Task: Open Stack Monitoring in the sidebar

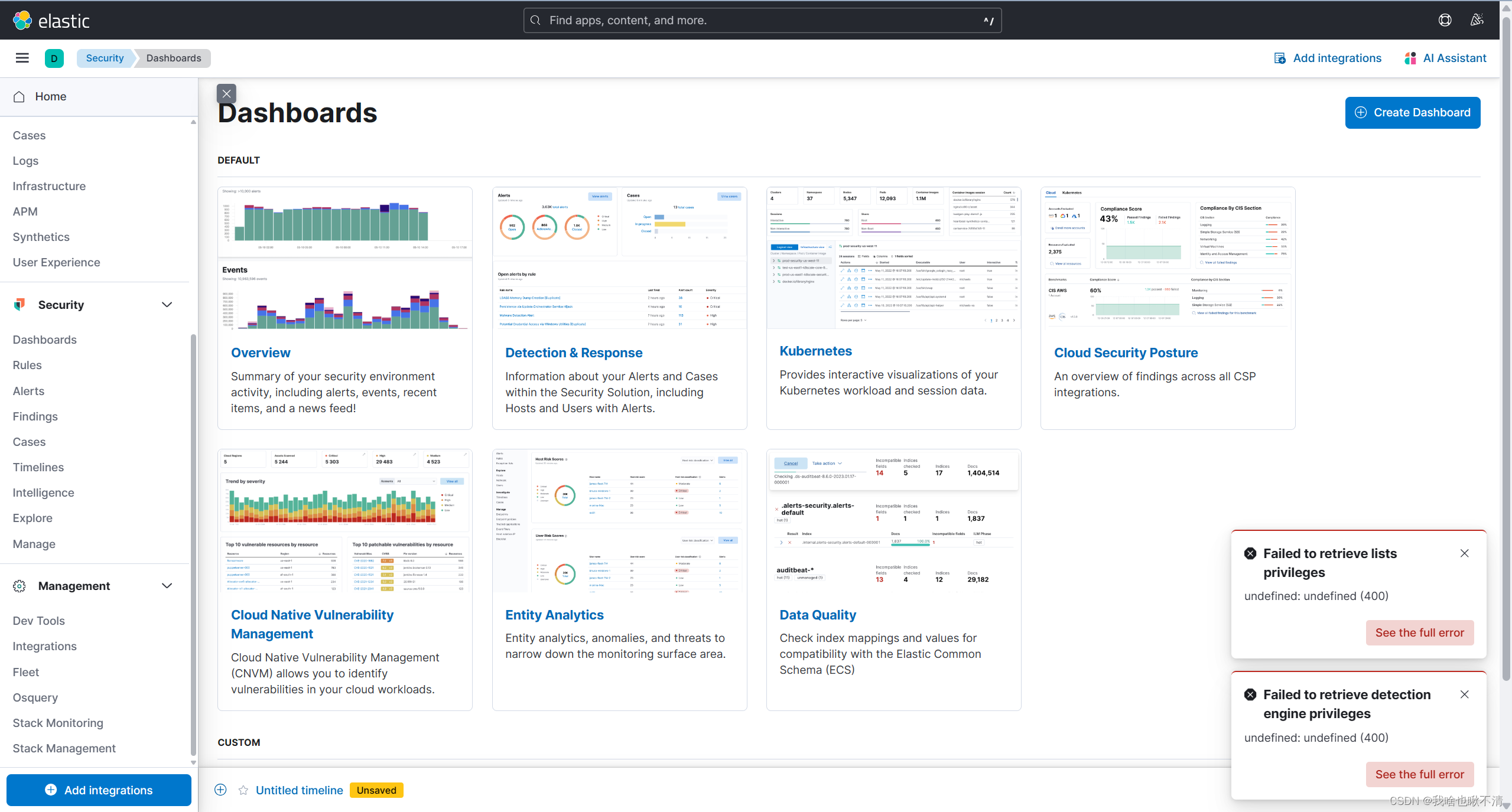Action: 58,723
